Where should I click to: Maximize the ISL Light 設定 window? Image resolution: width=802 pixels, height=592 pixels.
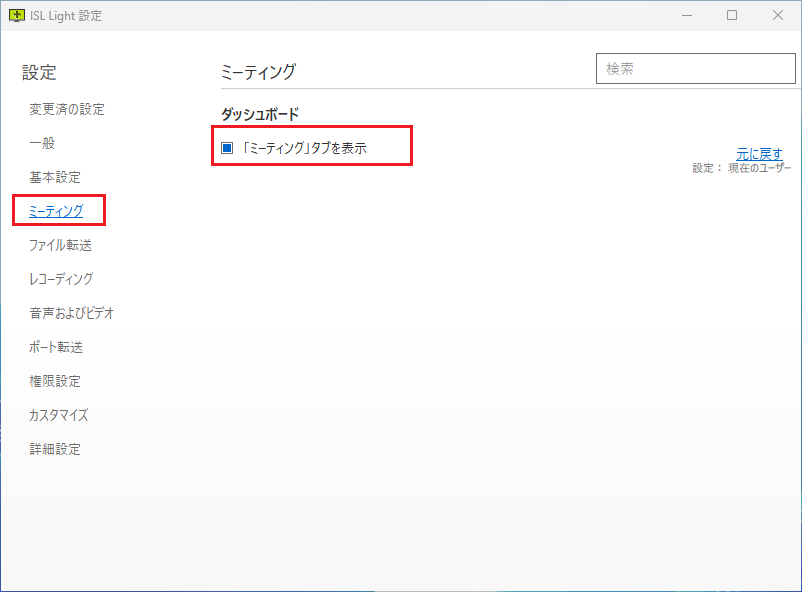[732, 15]
